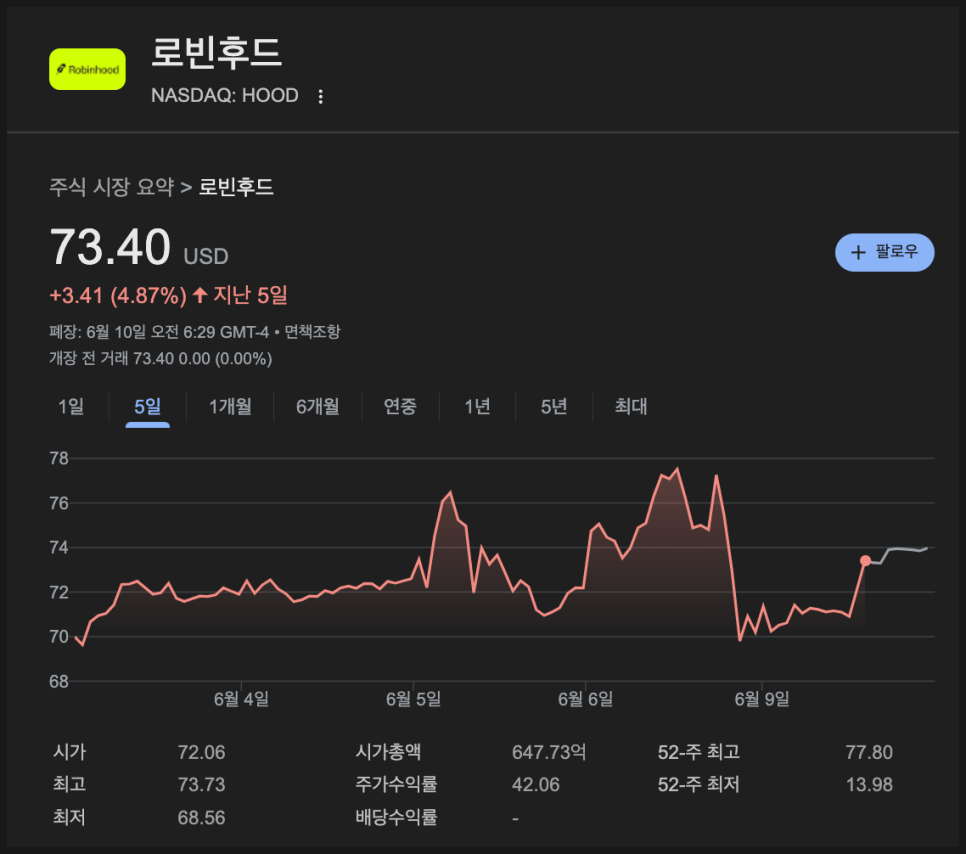Click the 시가총액 value 647.73억
Viewport: 966px width, 854px height.
click(x=549, y=752)
